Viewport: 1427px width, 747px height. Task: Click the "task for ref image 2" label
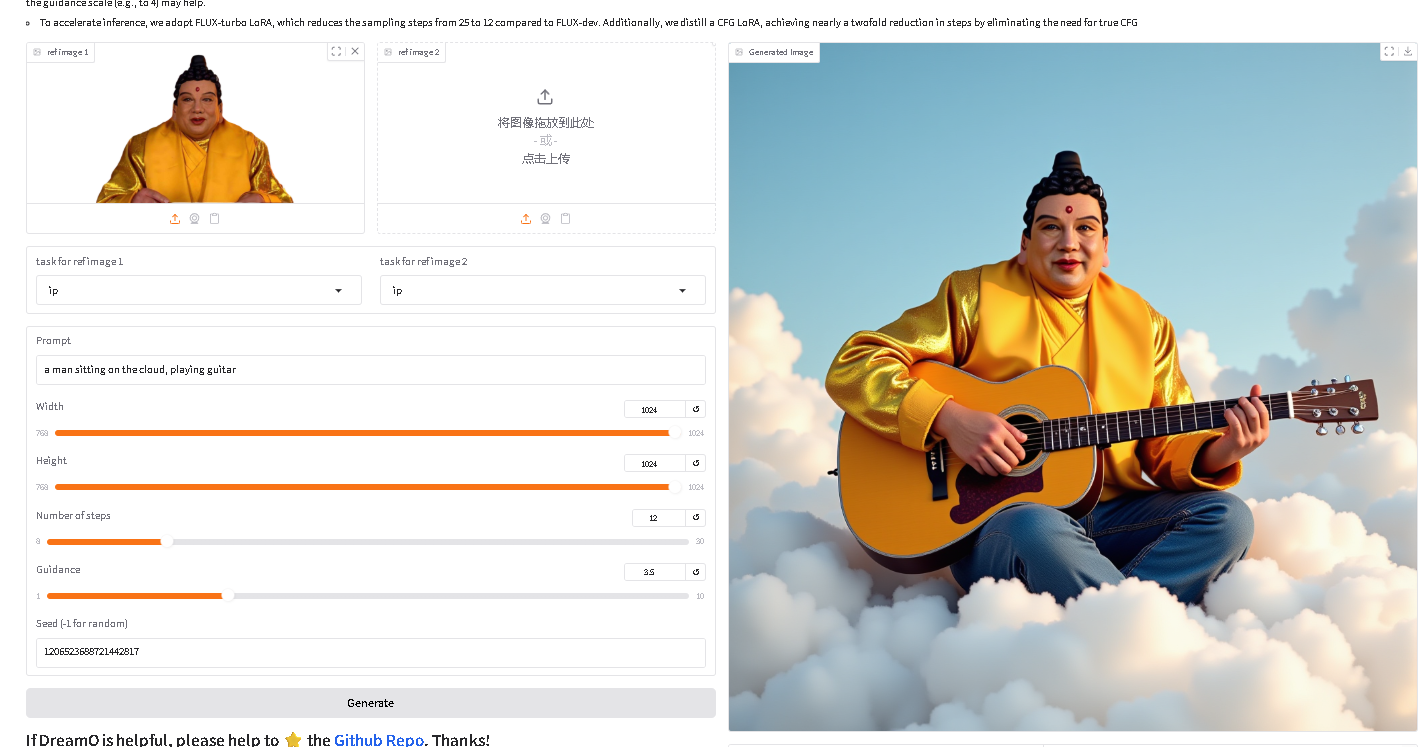(x=423, y=262)
